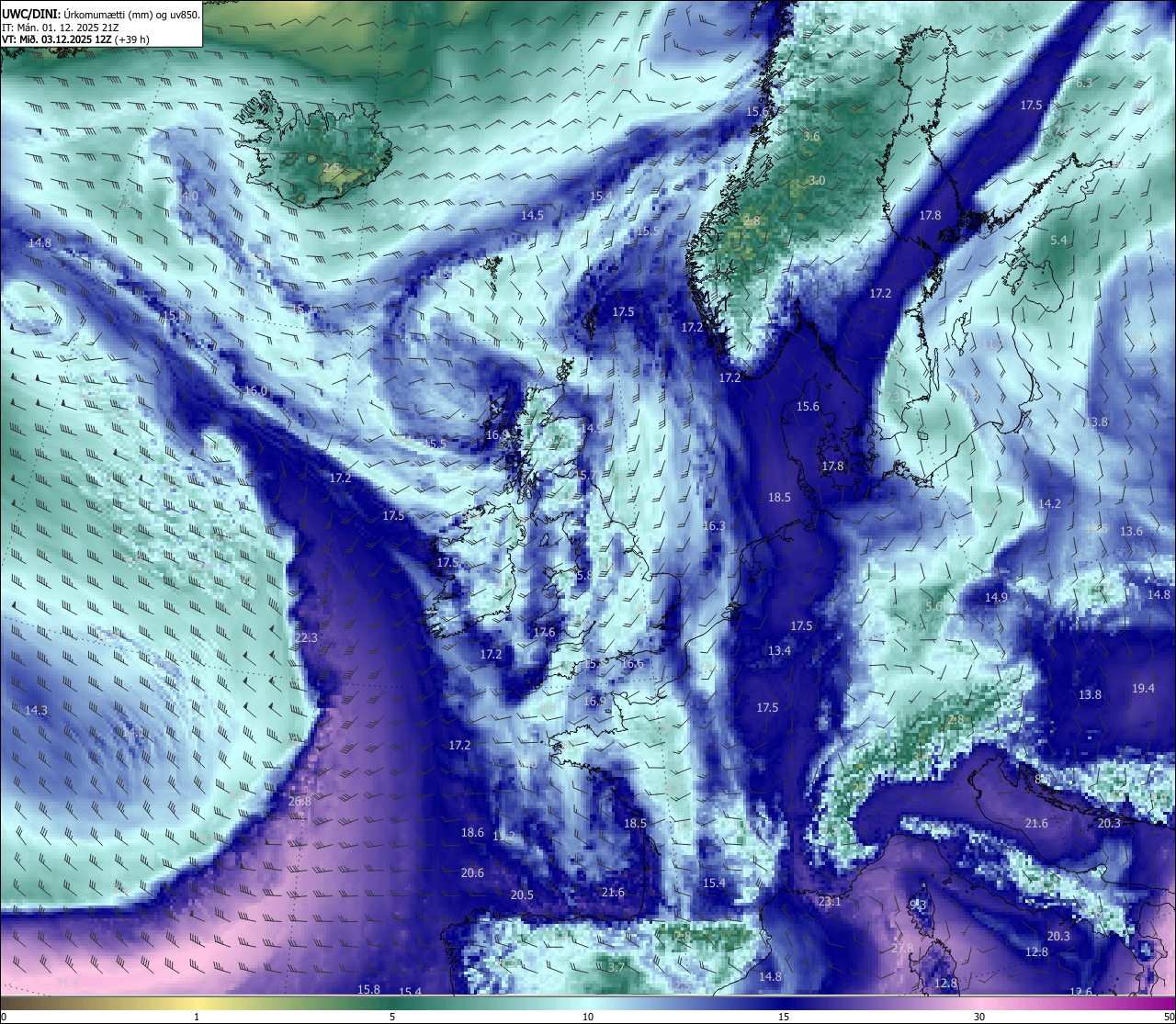Click the colour scale tick label 0
This screenshot has height=1024, width=1176.
pos(3,1016)
